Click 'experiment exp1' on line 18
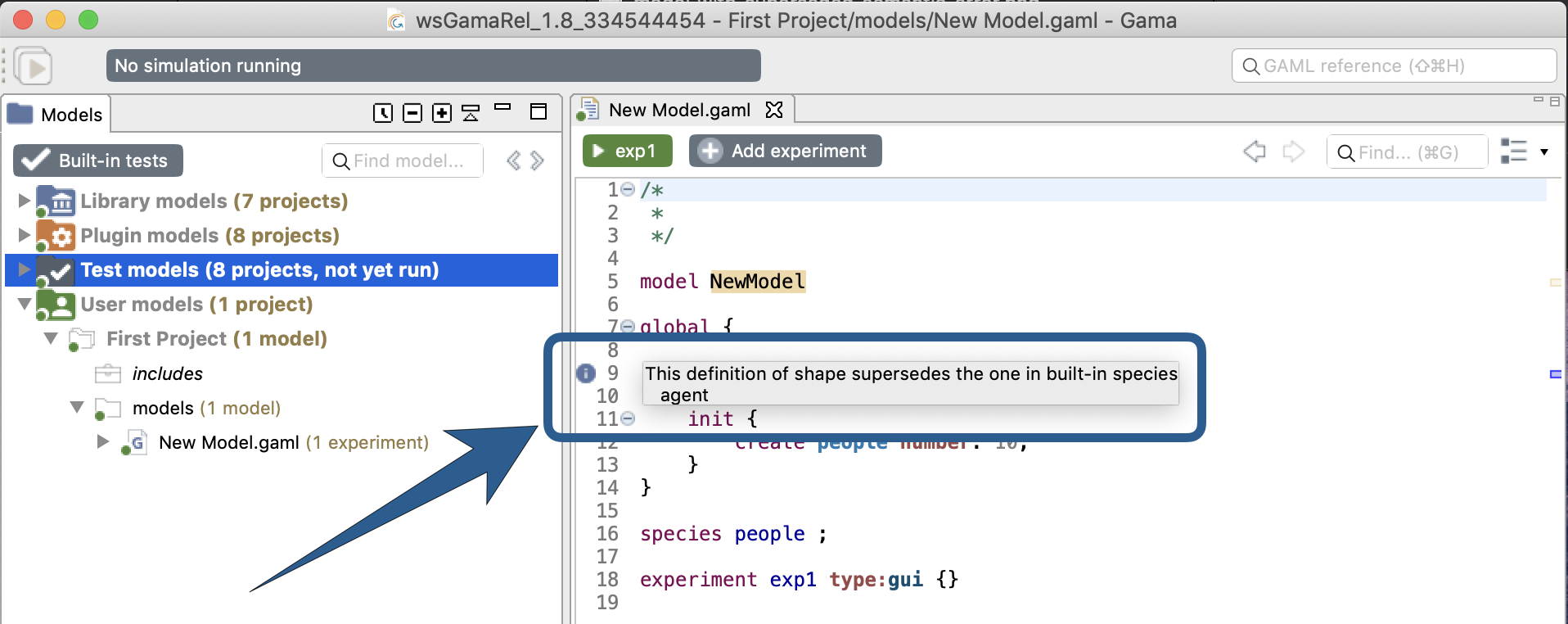The image size is (1568, 624). coord(728,580)
